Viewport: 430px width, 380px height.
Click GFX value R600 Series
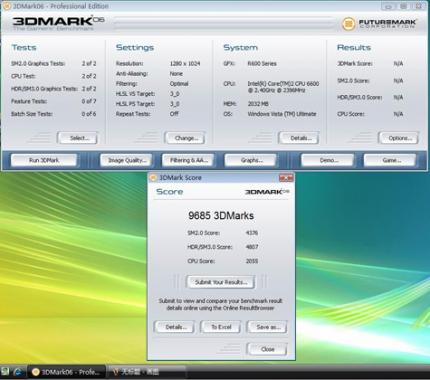(262, 63)
